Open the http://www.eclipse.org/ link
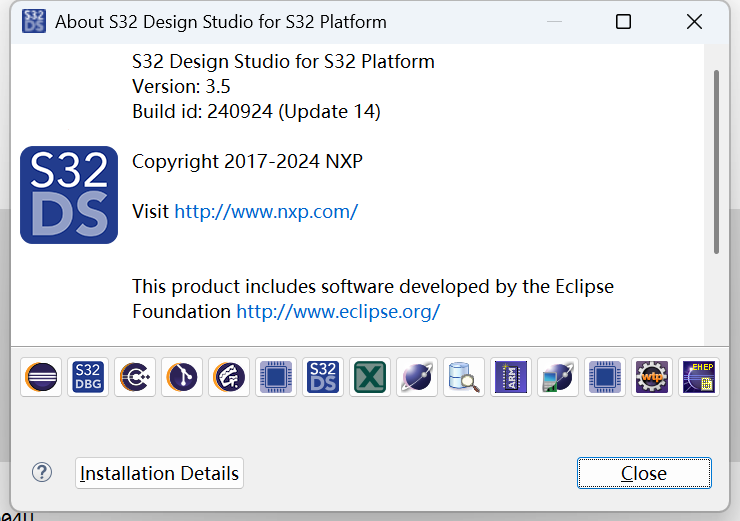Screen dimensions: 740x521 click(338, 311)
